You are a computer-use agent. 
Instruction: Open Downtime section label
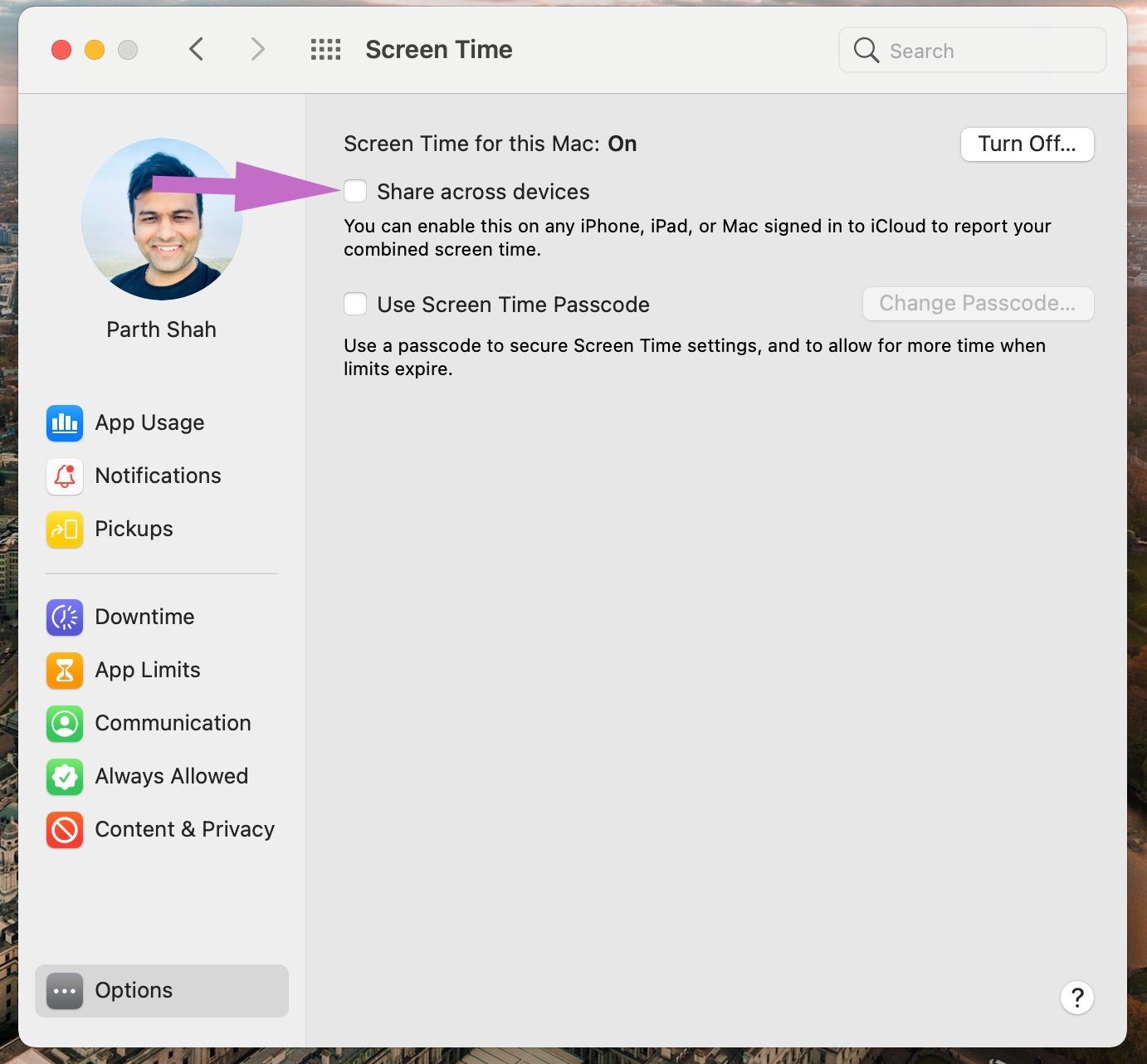point(144,617)
